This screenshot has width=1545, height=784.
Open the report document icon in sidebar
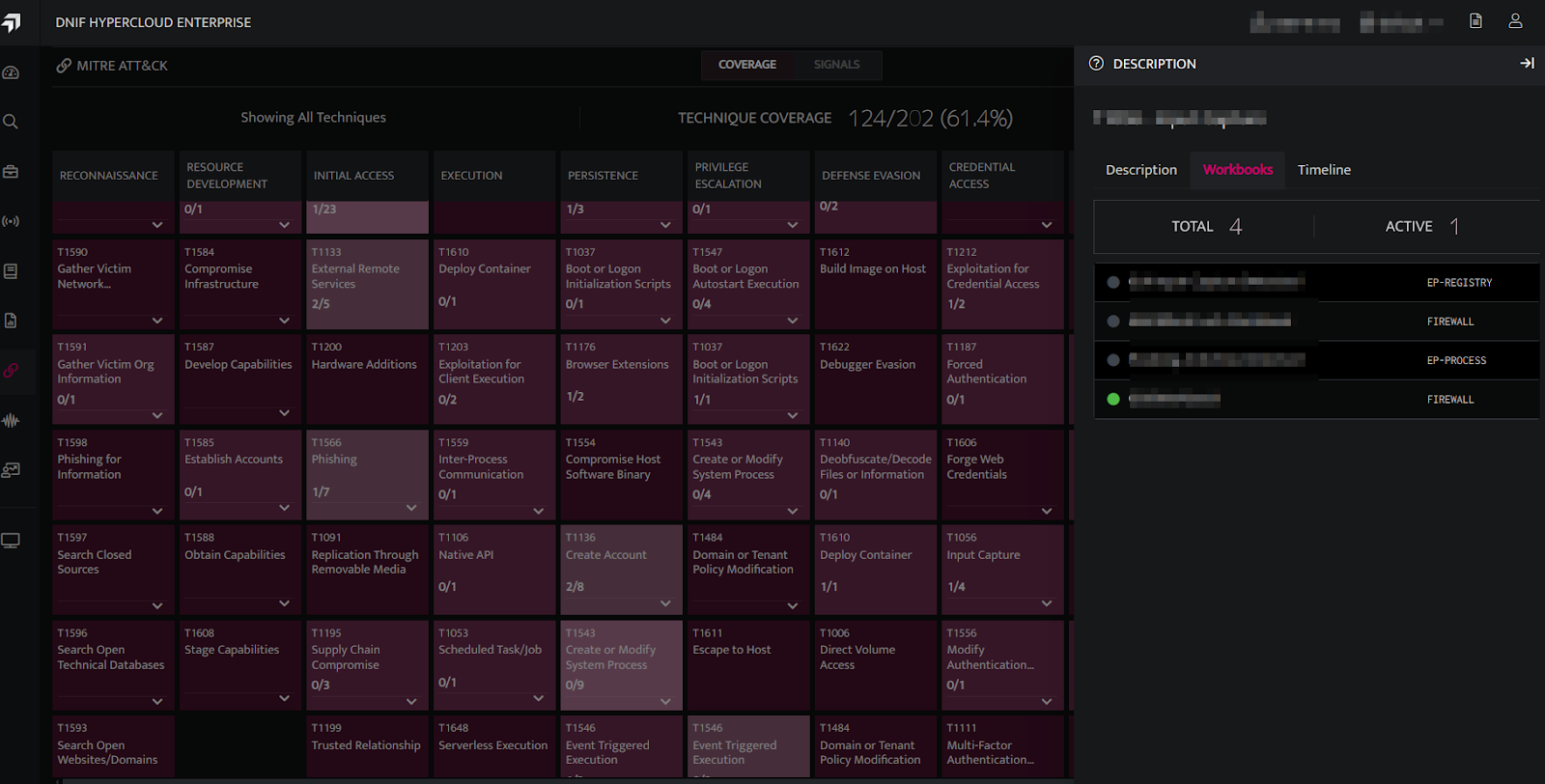pyautogui.click(x=11, y=321)
